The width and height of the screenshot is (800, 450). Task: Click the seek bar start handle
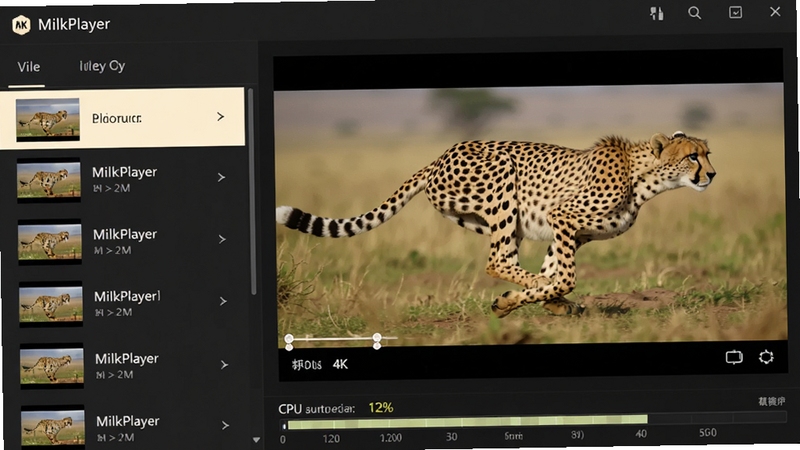[289, 339]
